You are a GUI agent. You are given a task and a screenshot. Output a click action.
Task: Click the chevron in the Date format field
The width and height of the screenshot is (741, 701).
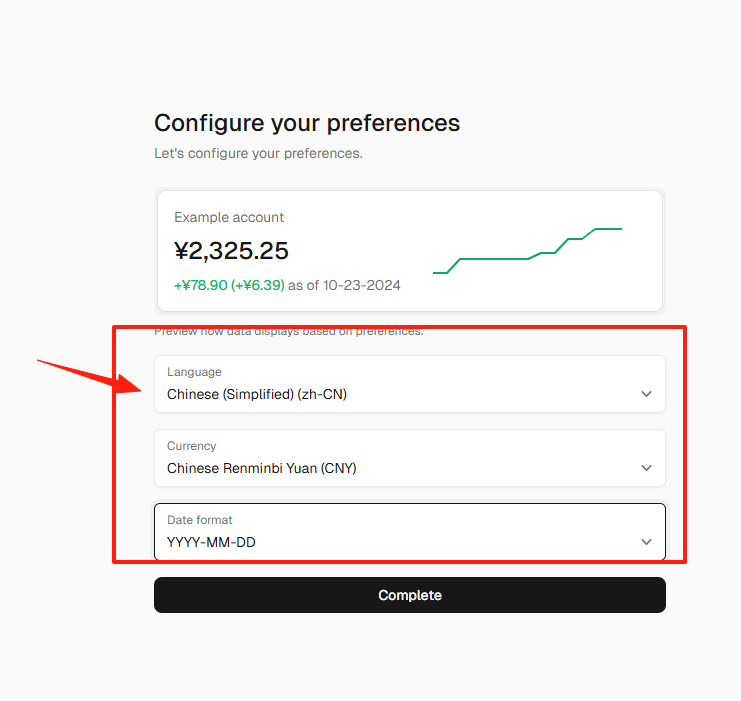tap(646, 542)
